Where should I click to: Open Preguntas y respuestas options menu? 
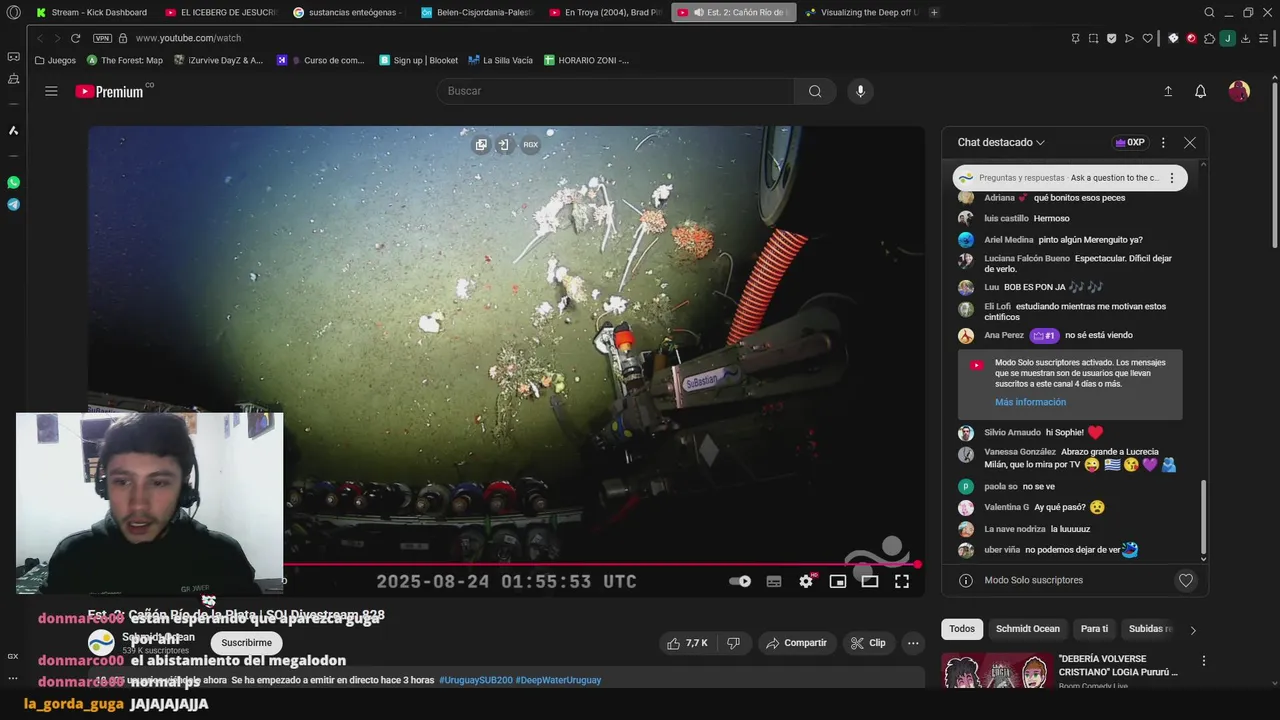click(x=1172, y=178)
